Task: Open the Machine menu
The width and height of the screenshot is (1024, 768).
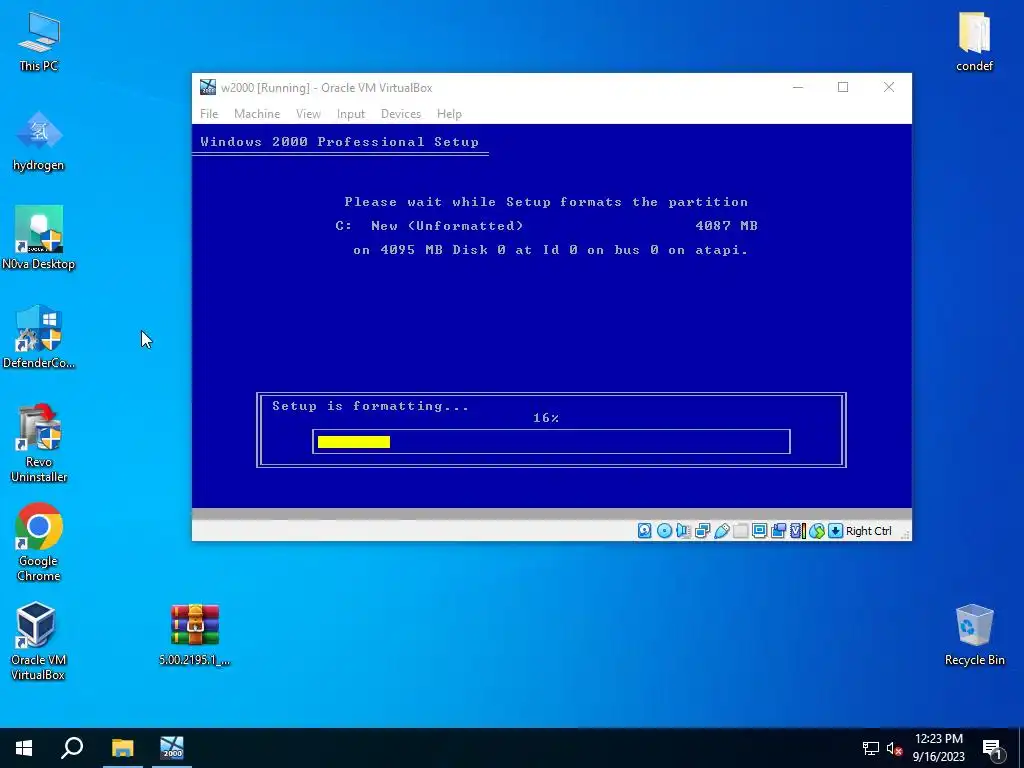Action: [257, 114]
